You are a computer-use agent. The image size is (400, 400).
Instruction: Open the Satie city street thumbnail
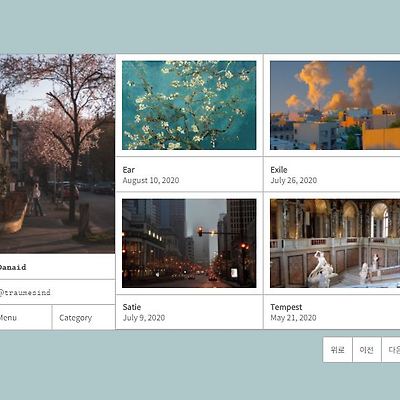tap(189, 243)
